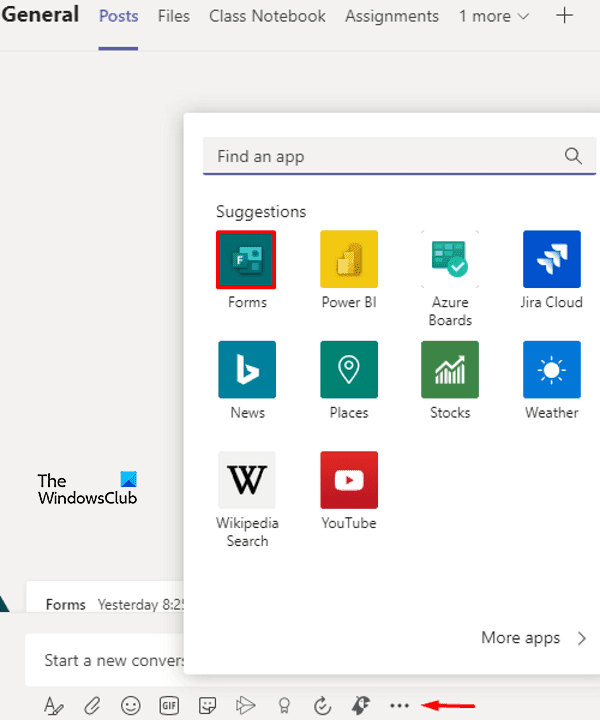The image size is (600, 720).
Task: Click the Find an app field
Action: 399,156
